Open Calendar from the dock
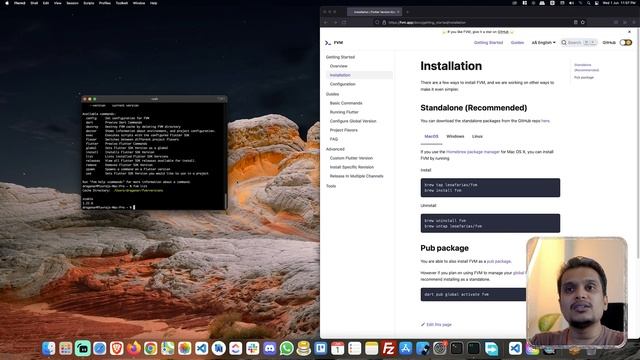The width and height of the screenshot is (640, 360). point(338,348)
